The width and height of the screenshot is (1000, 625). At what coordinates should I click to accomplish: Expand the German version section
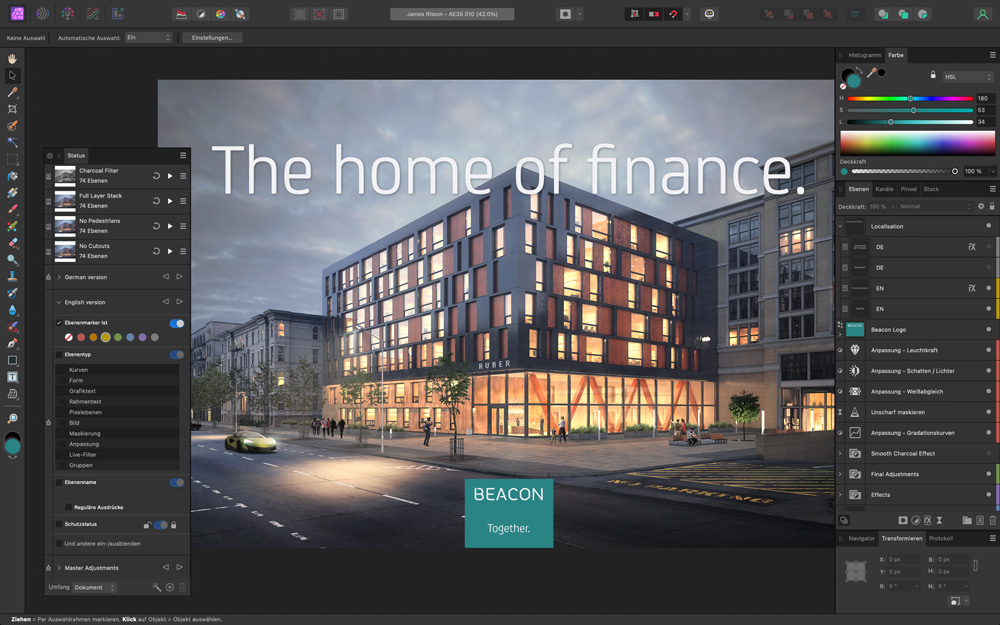[x=59, y=277]
